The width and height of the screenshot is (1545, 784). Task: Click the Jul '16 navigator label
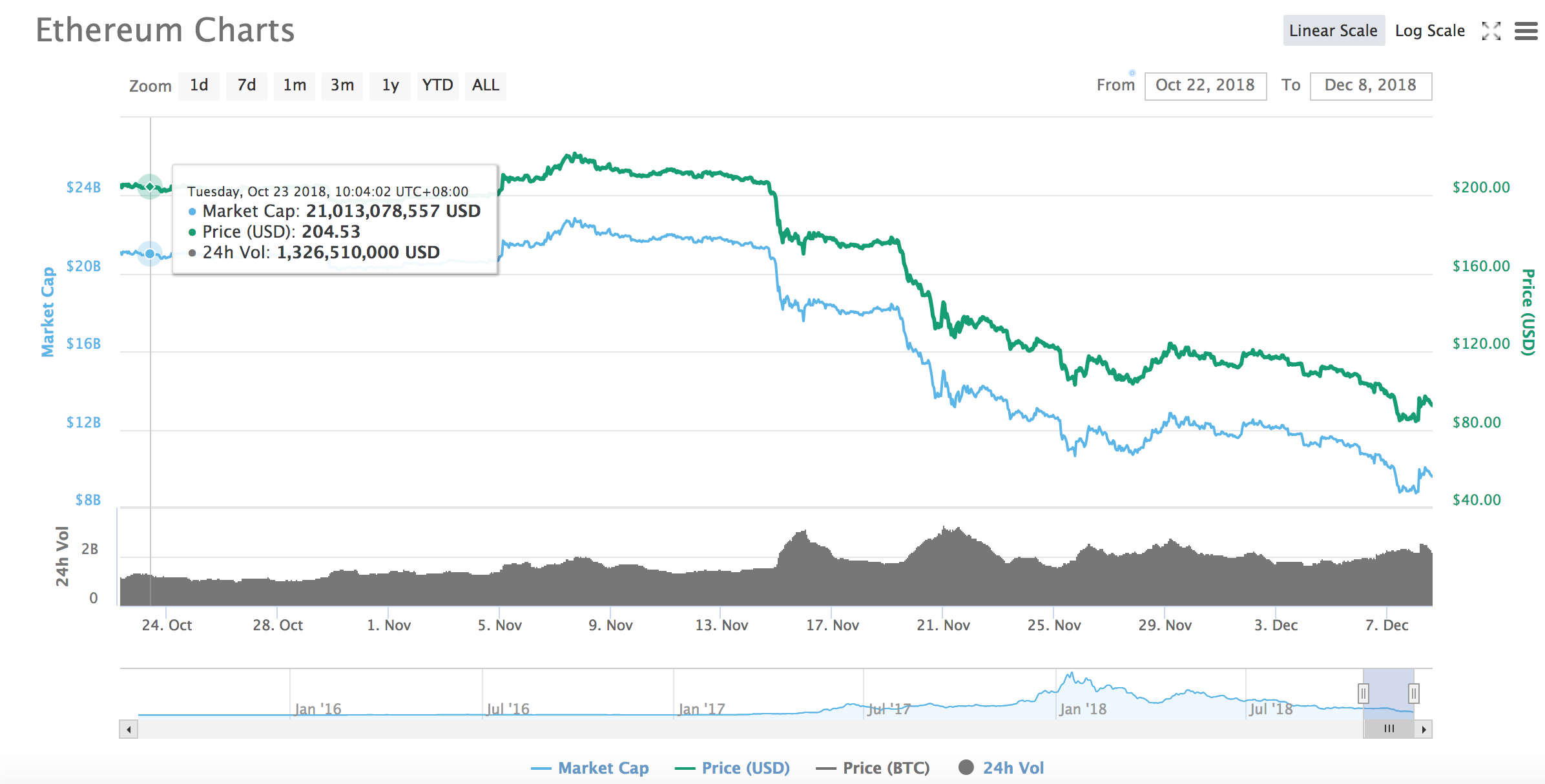[x=508, y=709]
